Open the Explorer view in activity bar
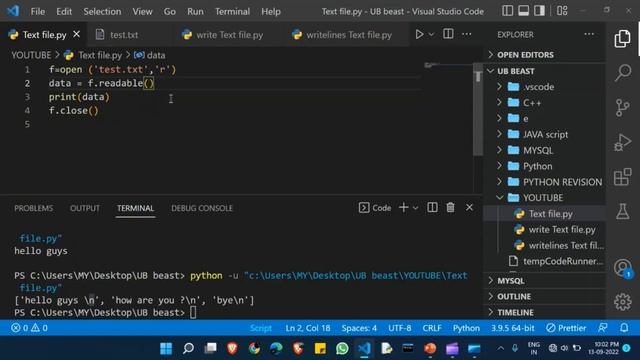The height and width of the screenshot is (360, 640). pyautogui.click(x=622, y=39)
